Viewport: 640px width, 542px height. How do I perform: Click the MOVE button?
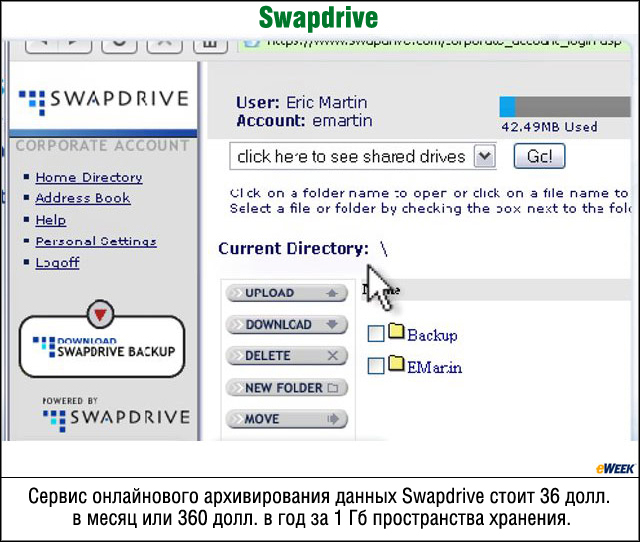pyautogui.click(x=287, y=419)
